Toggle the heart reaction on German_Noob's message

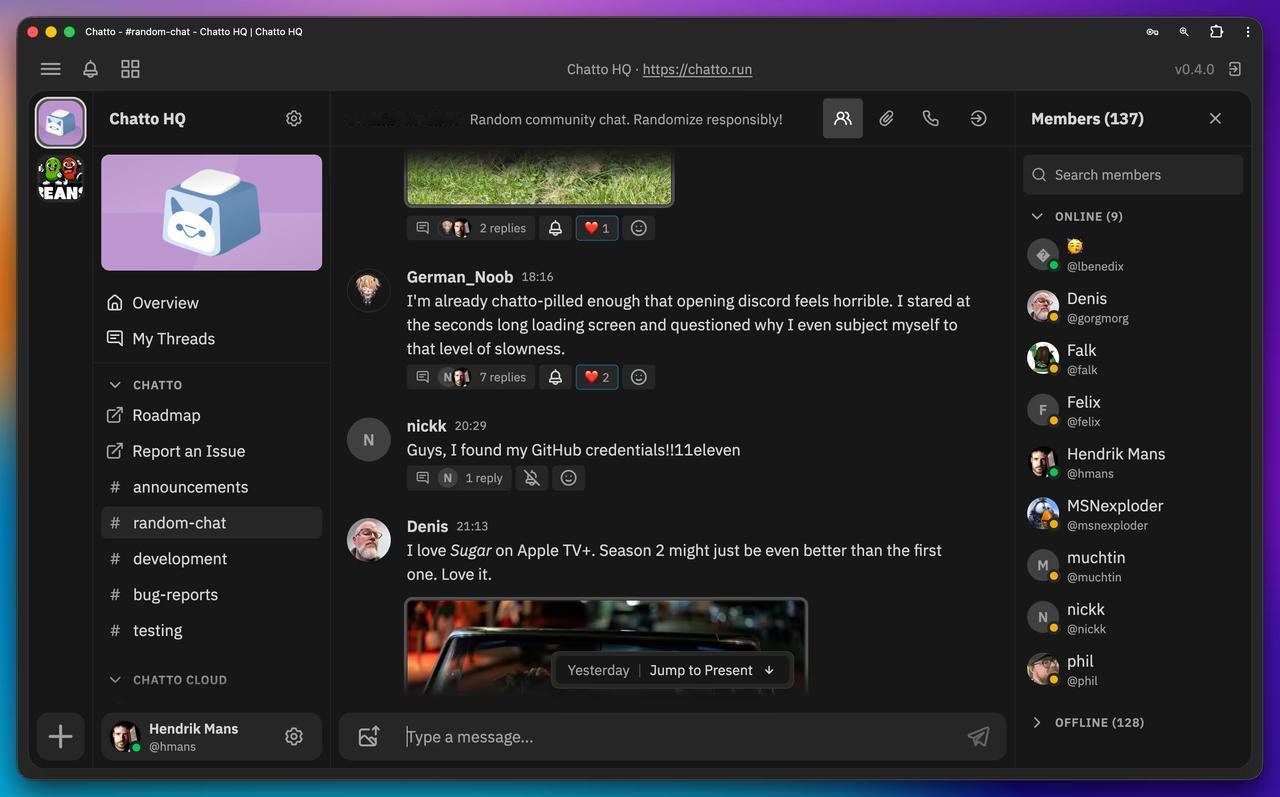tap(597, 377)
